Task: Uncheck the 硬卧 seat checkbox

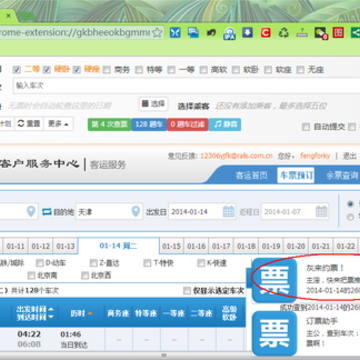Action: (47, 70)
